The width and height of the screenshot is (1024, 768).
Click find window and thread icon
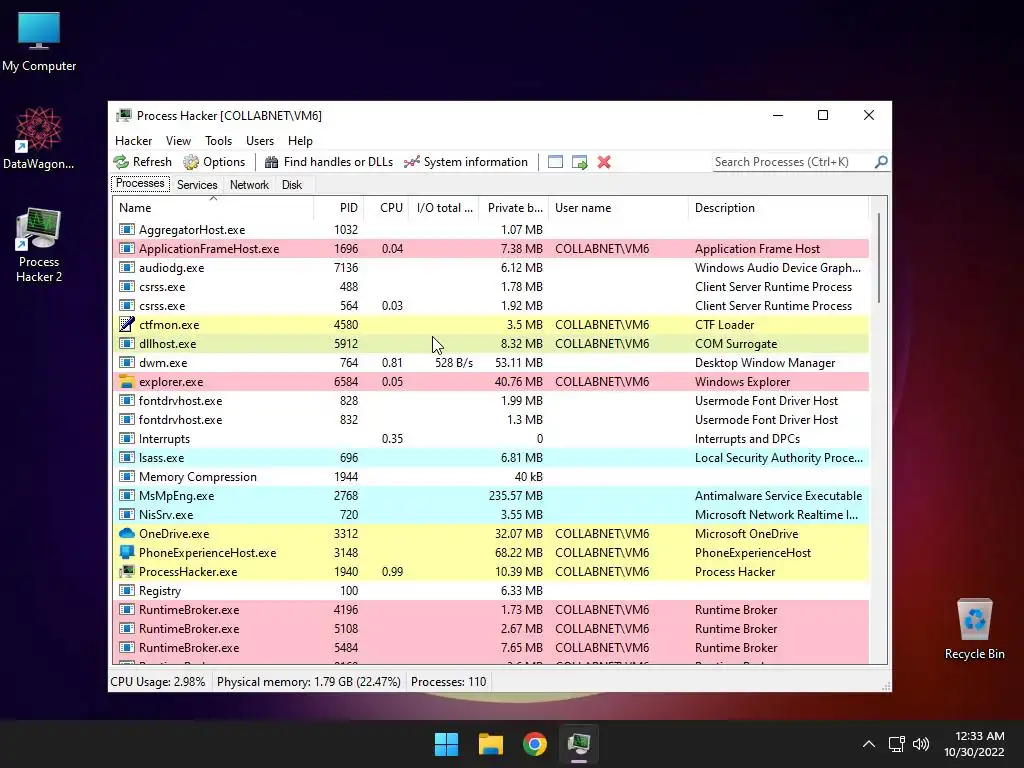579,162
